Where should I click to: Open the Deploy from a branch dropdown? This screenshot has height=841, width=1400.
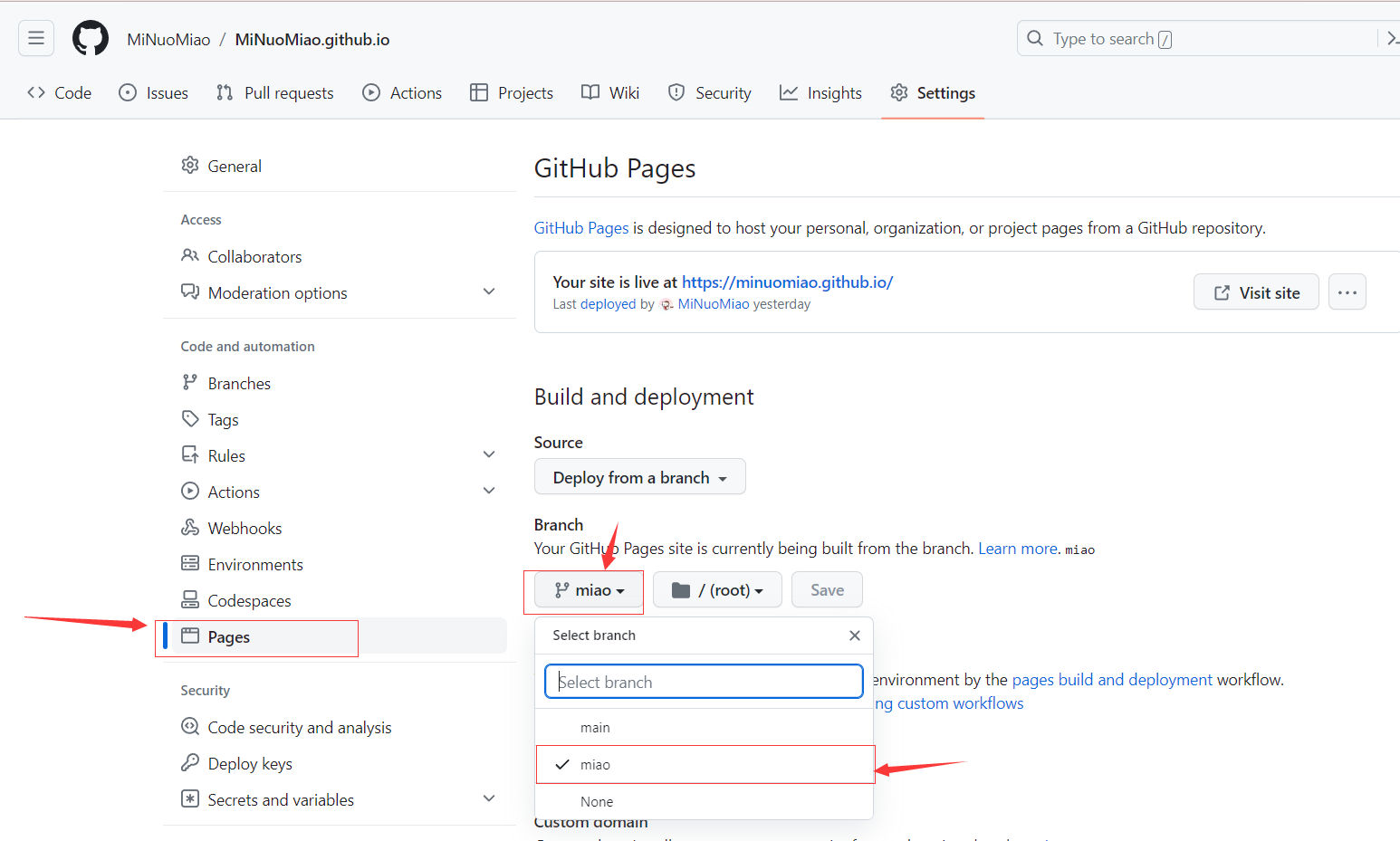639,477
